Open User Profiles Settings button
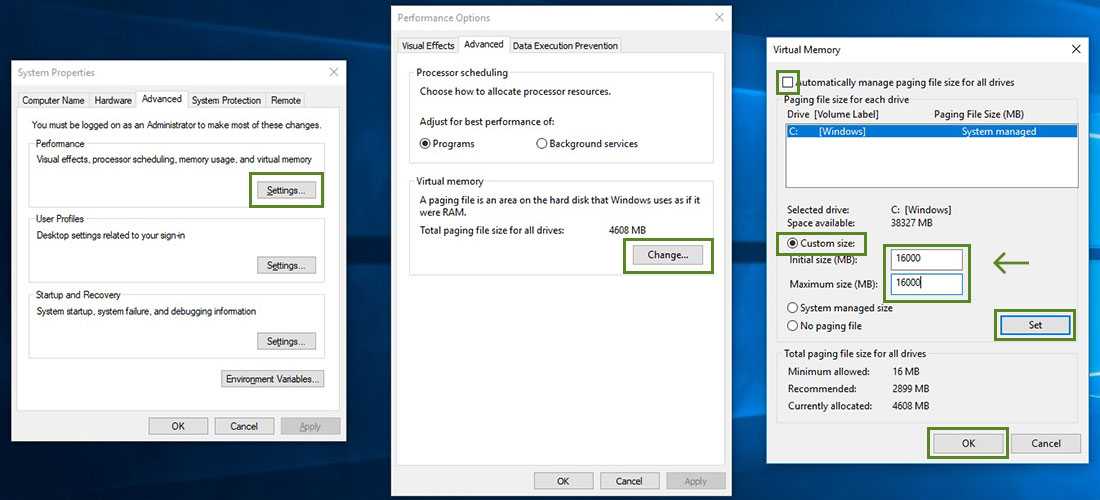Viewport: 1100px width, 500px height. pyautogui.click(x=286, y=266)
